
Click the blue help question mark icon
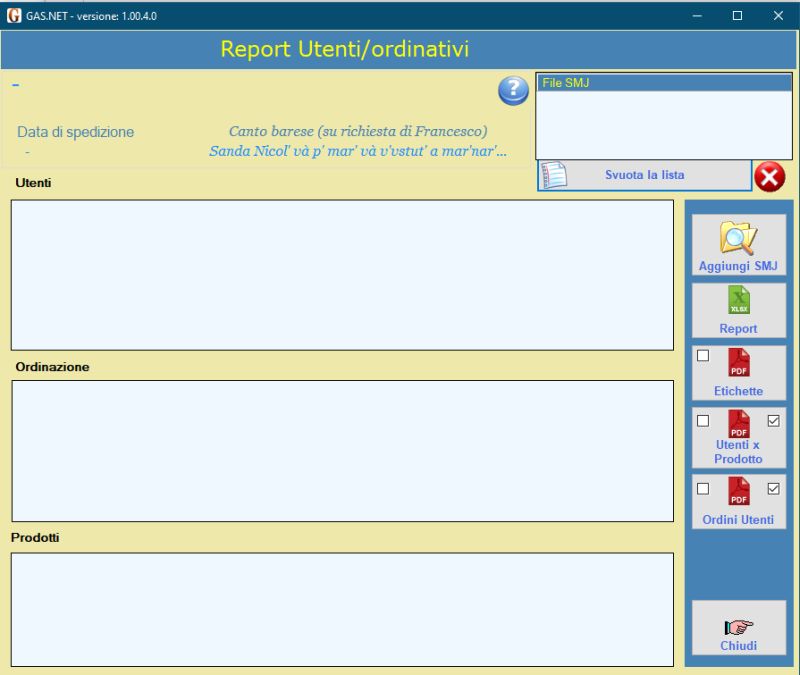pos(513,91)
